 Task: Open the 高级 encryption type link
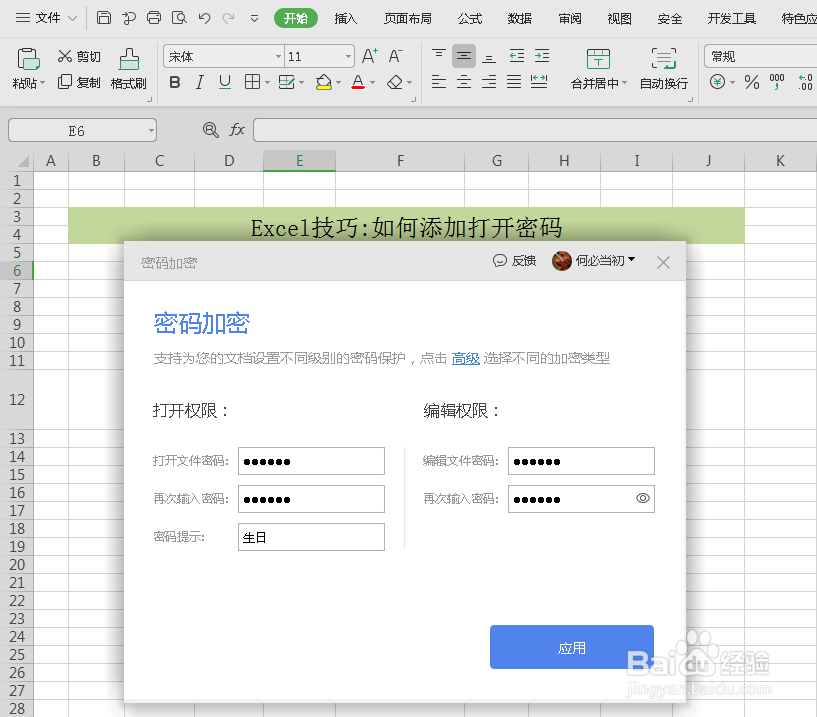click(x=465, y=358)
